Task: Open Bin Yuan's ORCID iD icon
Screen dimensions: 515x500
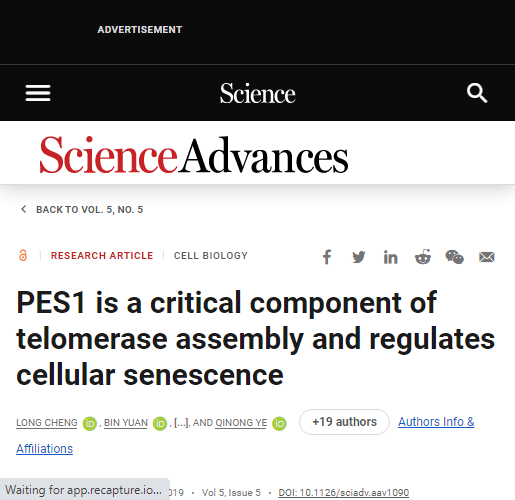Action: click(160, 424)
